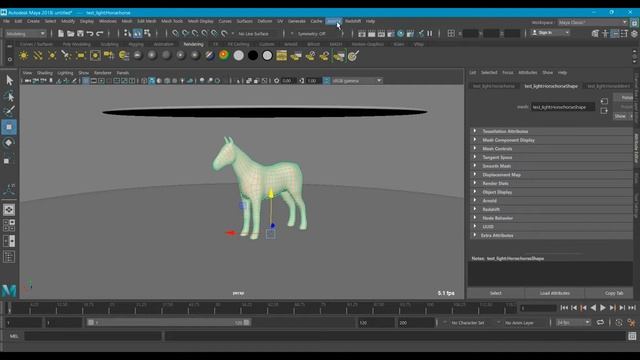640x360 pixels.
Task: Click the Open scene folder icon
Action: (x=71, y=33)
